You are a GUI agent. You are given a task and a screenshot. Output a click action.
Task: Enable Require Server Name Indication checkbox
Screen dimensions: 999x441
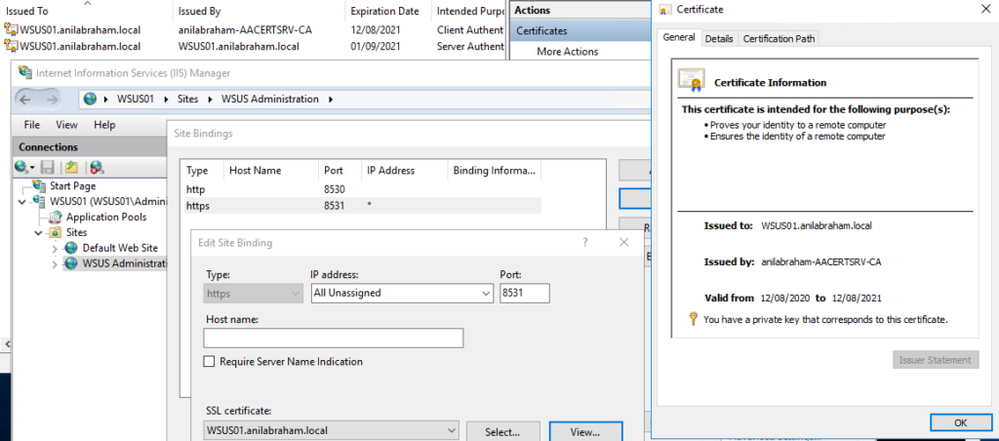(x=209, y=361)
